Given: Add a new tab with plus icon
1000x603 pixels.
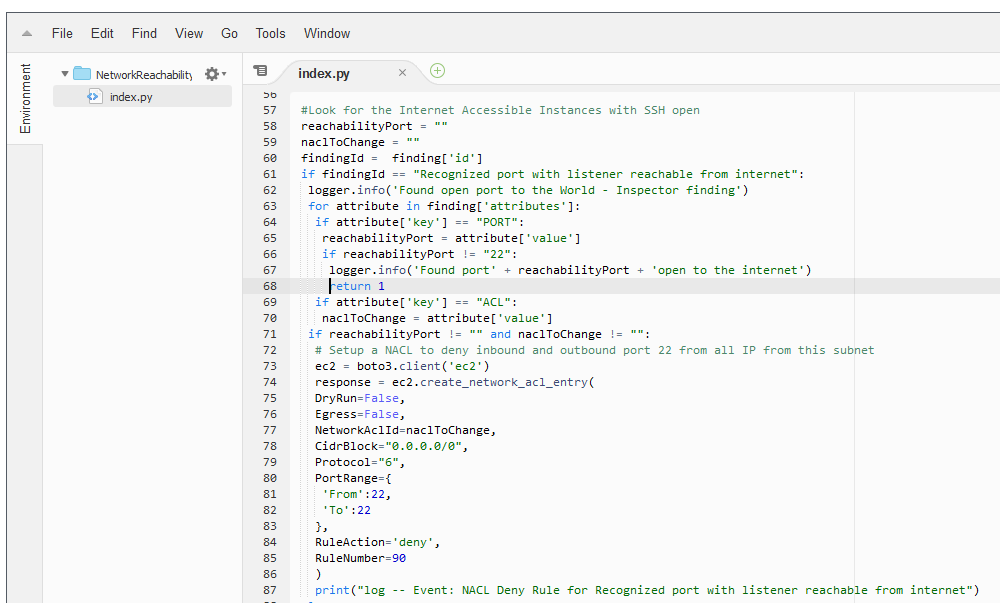Looking at the screenshot, I should coord(438,71).
